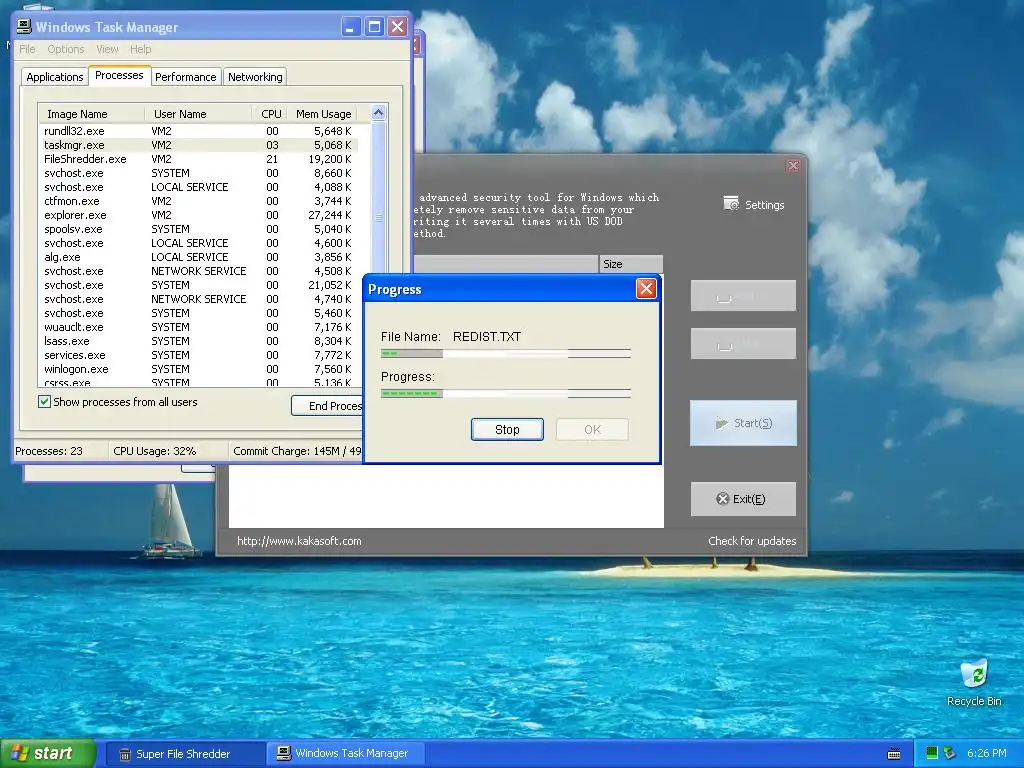Click Windows Task Manager taskbar button
This screenshot has width=1024, height=768.
[x=346, y=754]
